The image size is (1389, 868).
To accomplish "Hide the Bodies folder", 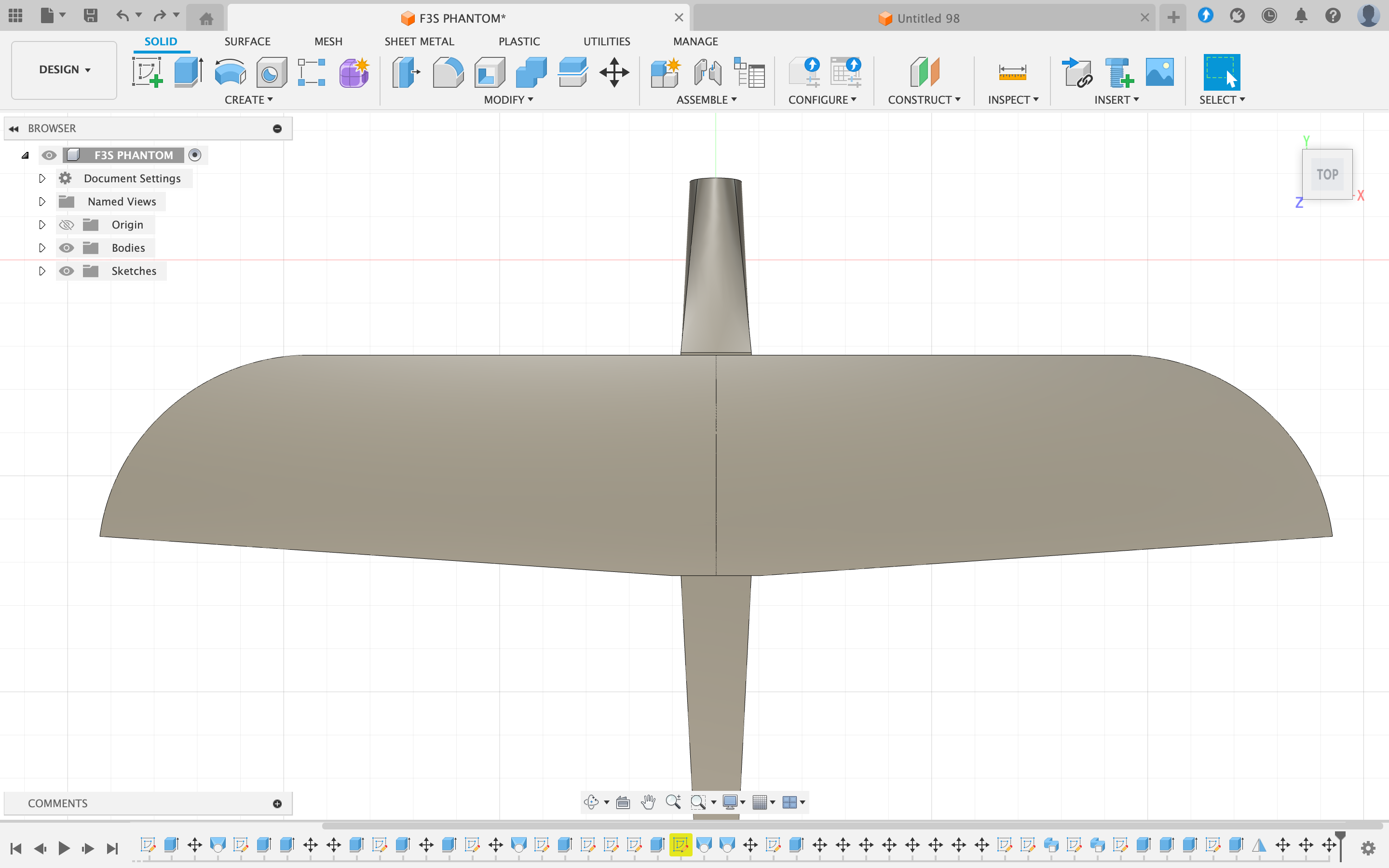I will [x=67, y=247].
